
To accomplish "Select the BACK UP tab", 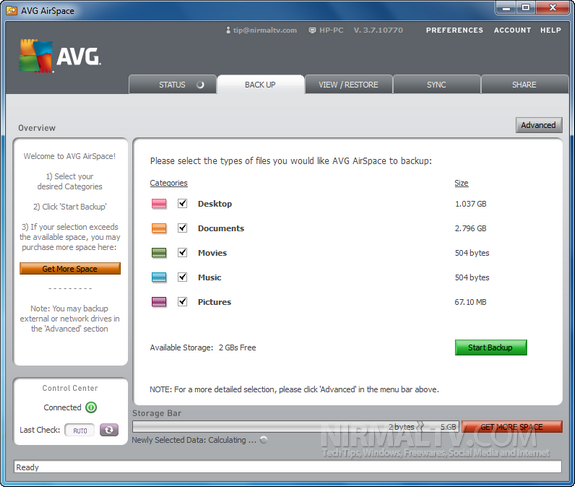I will coord(260,85).
